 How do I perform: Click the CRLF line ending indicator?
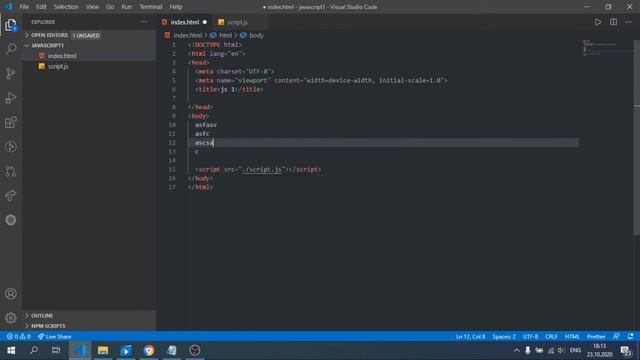[551, 336]
